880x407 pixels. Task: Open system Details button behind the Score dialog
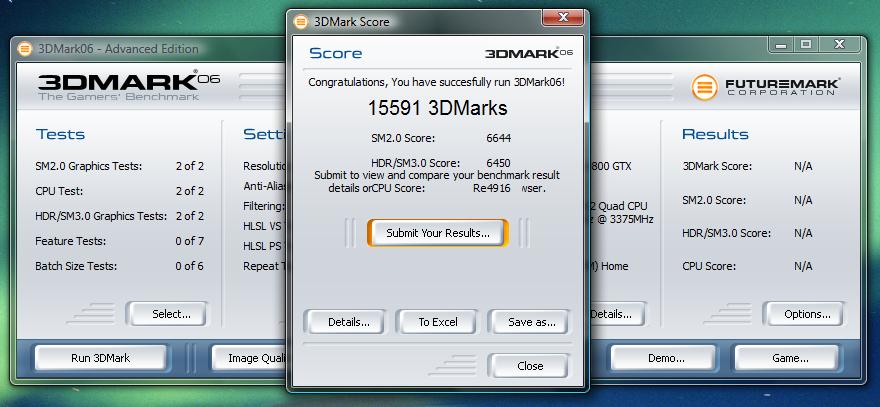(x=616, y=314)
